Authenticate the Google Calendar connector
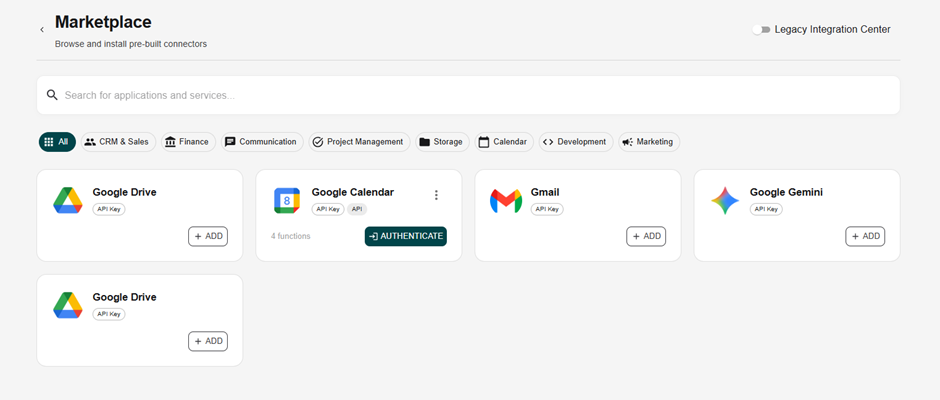940x400 pixels. 406,236
